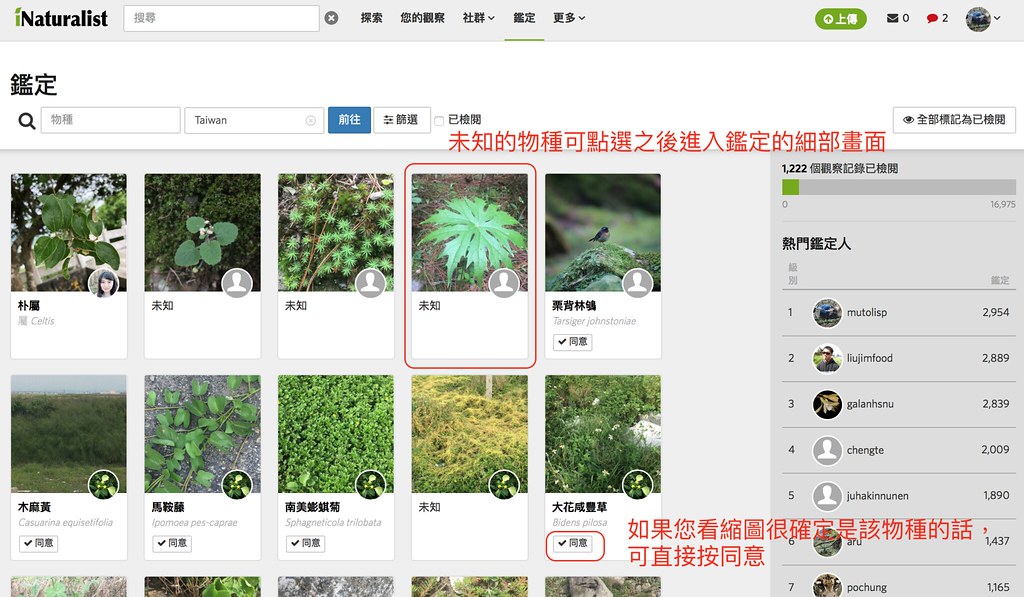Image resolution: width=1024 pixels, height=597 pixels.
Task: Expand the 更多 dropdown menu
Action: click(x=569, y=18)
